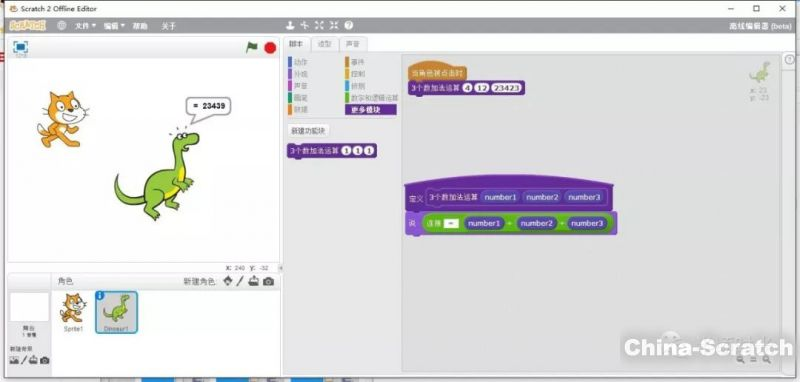Upload backdrop from file
The width and height of the screenshot is (800, 382).
(x=33, y=360)
